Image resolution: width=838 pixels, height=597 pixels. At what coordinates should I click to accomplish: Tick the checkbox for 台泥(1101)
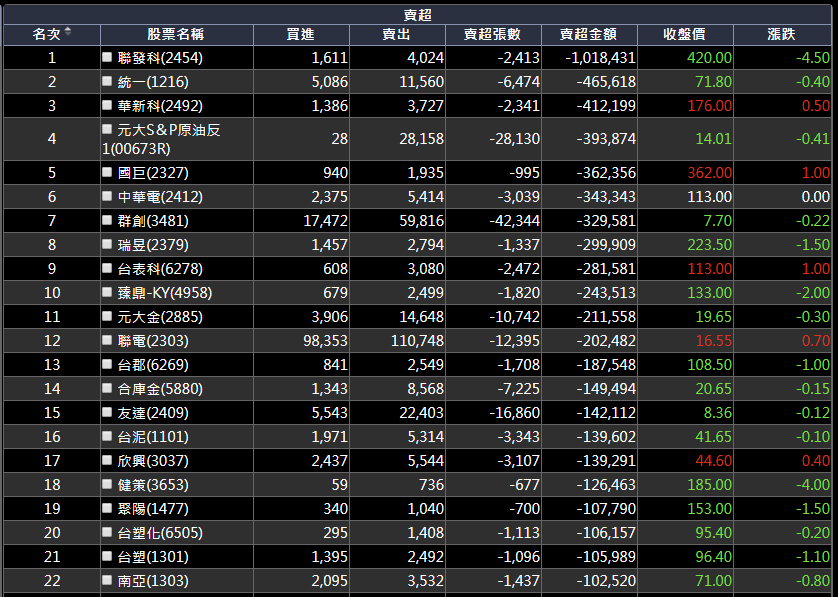coord(107,436)
